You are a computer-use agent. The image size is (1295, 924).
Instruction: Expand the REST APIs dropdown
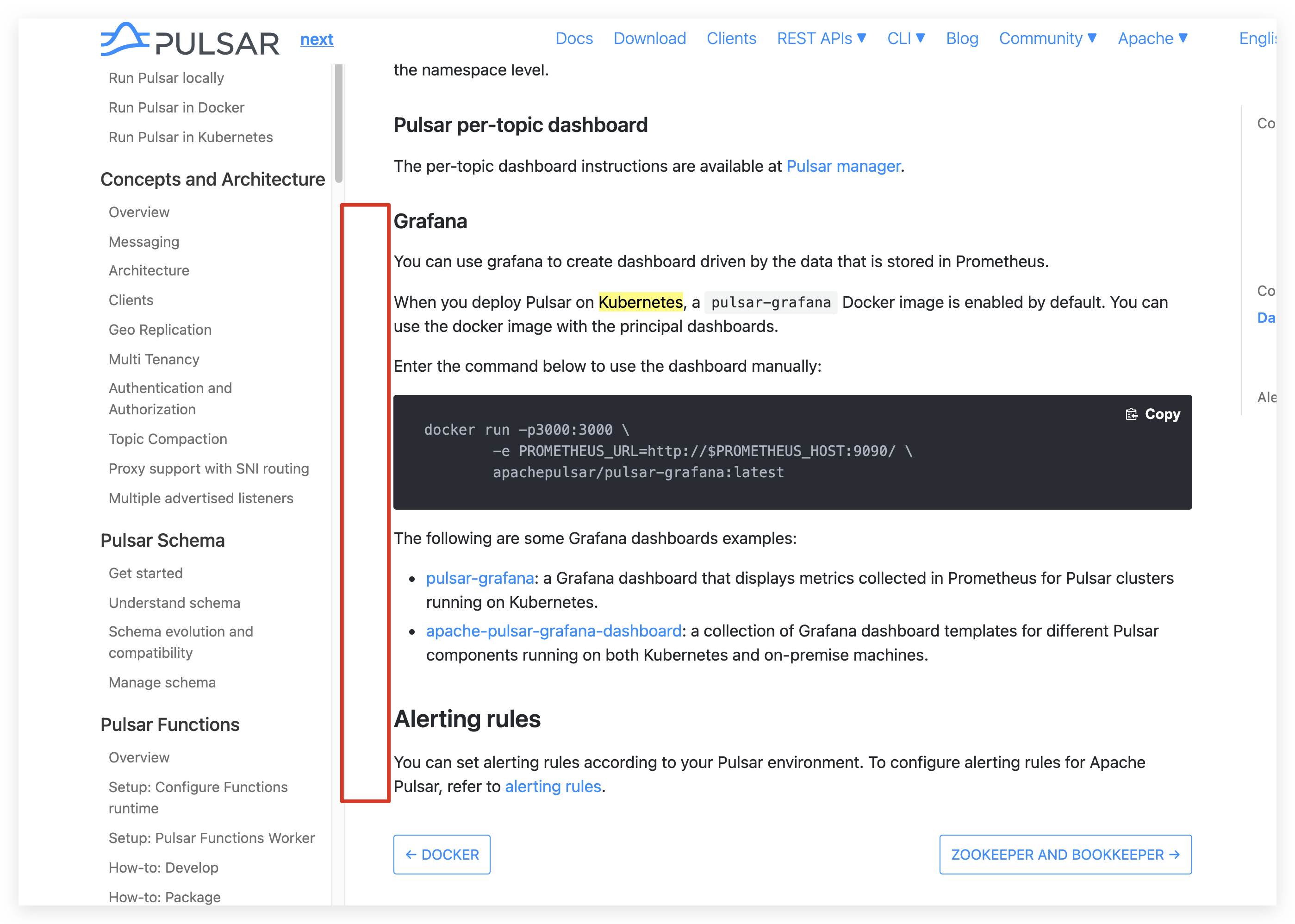point(821,38)
